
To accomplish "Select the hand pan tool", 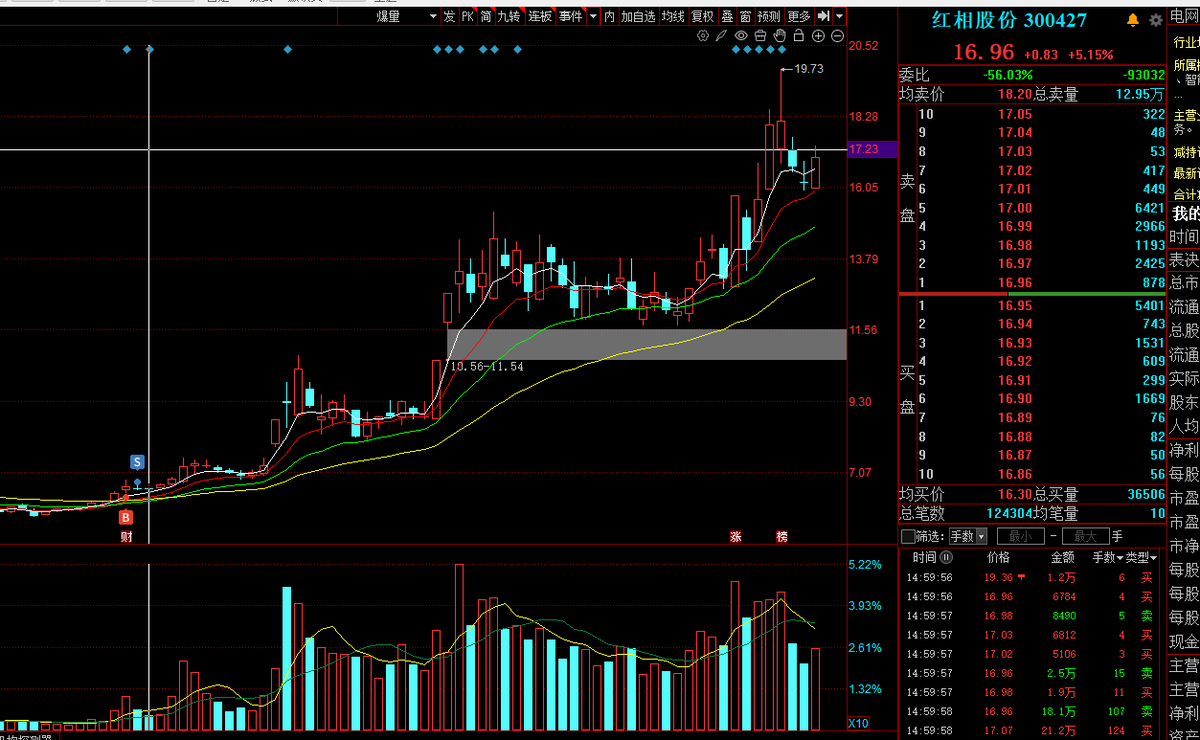I will click(x=779, y=36).
